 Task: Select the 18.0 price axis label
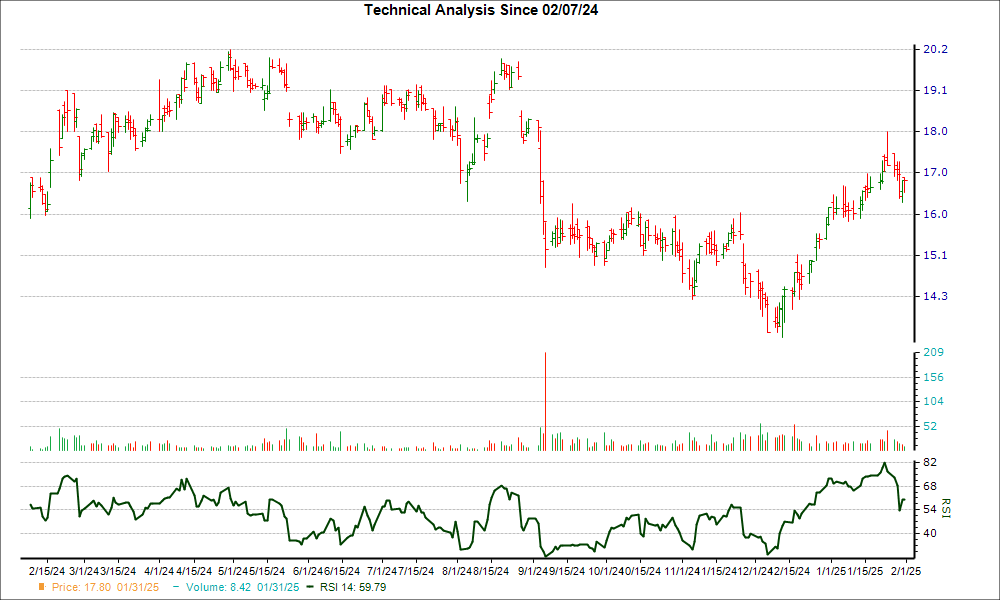point(935,131)
